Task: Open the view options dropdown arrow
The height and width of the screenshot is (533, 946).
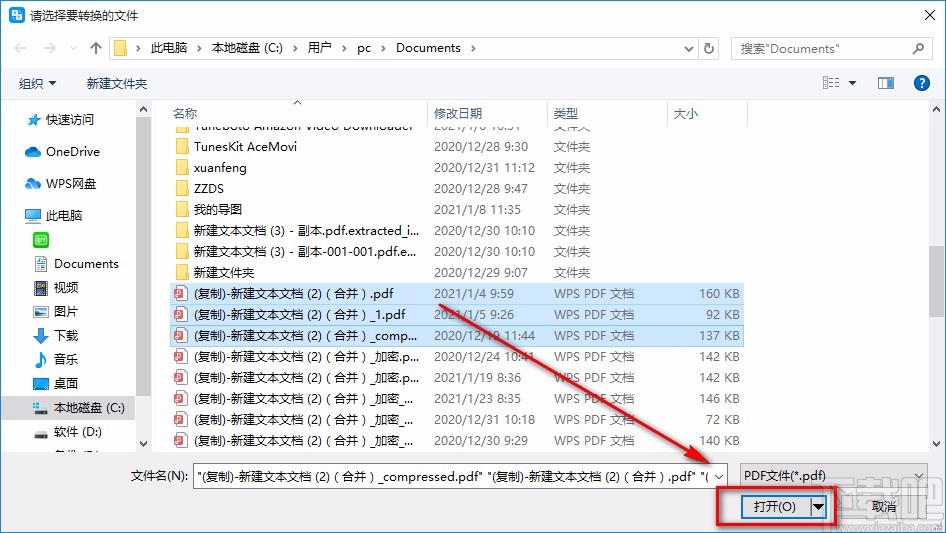Action: 852,83
